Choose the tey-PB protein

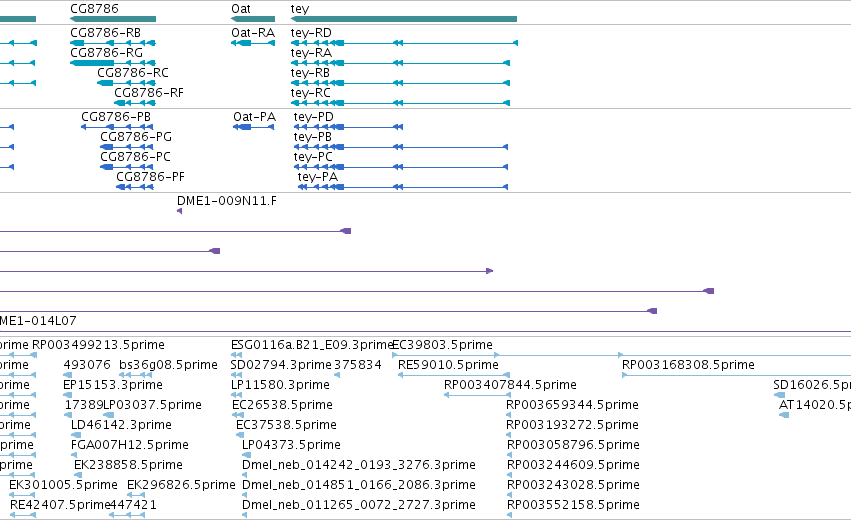313,137
